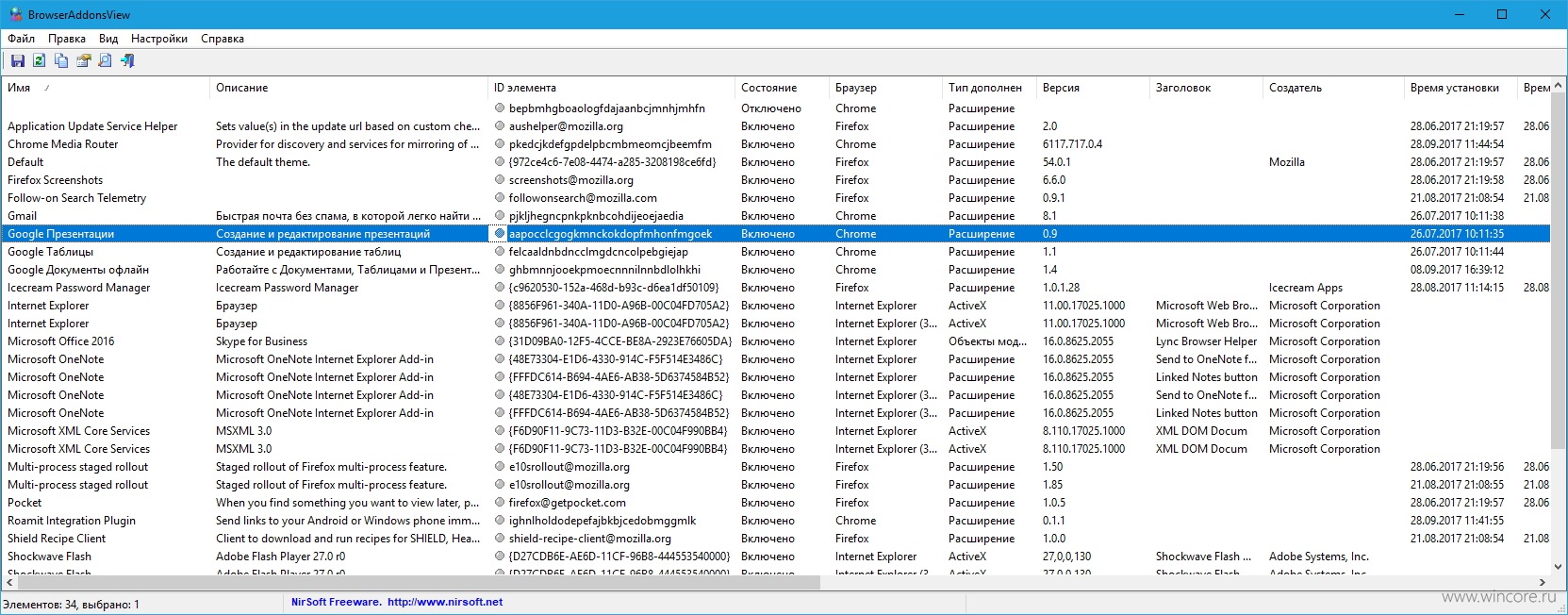Click the circle icon beside pjkljhegncpnkpknbcohdijeoejaedia
This screenshot has width=1568, height=615.
click(x=500, y=216)
